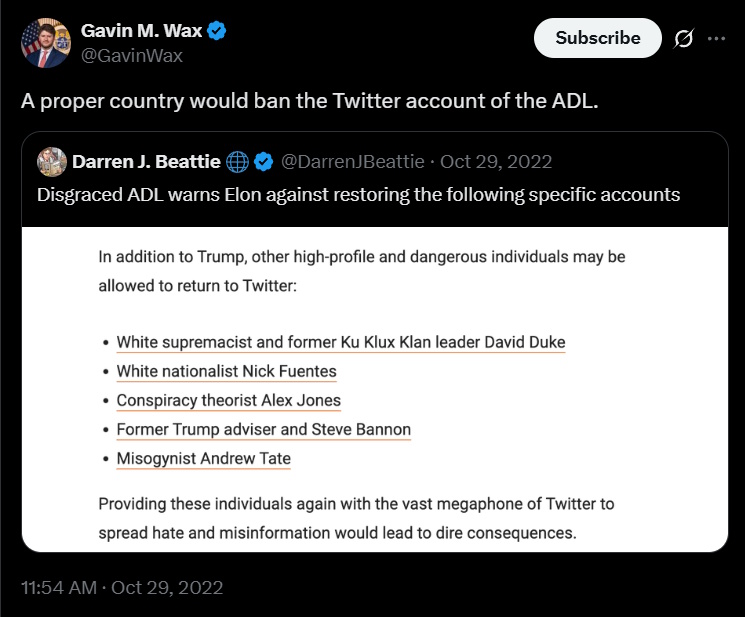Click the underlined Nick Fuentes line
The height and width of the screenshot is (617, 745).
tap(226, 371)
